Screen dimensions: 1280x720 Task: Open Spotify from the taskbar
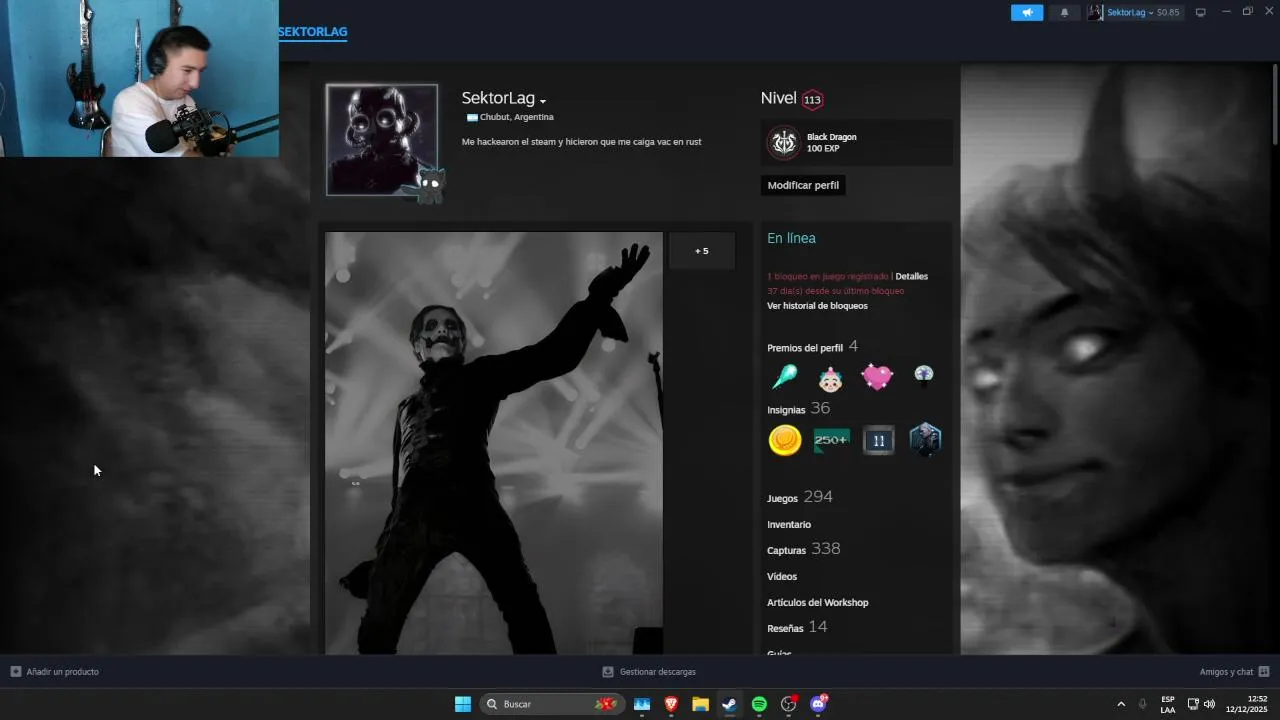click(x=759, y=704)
